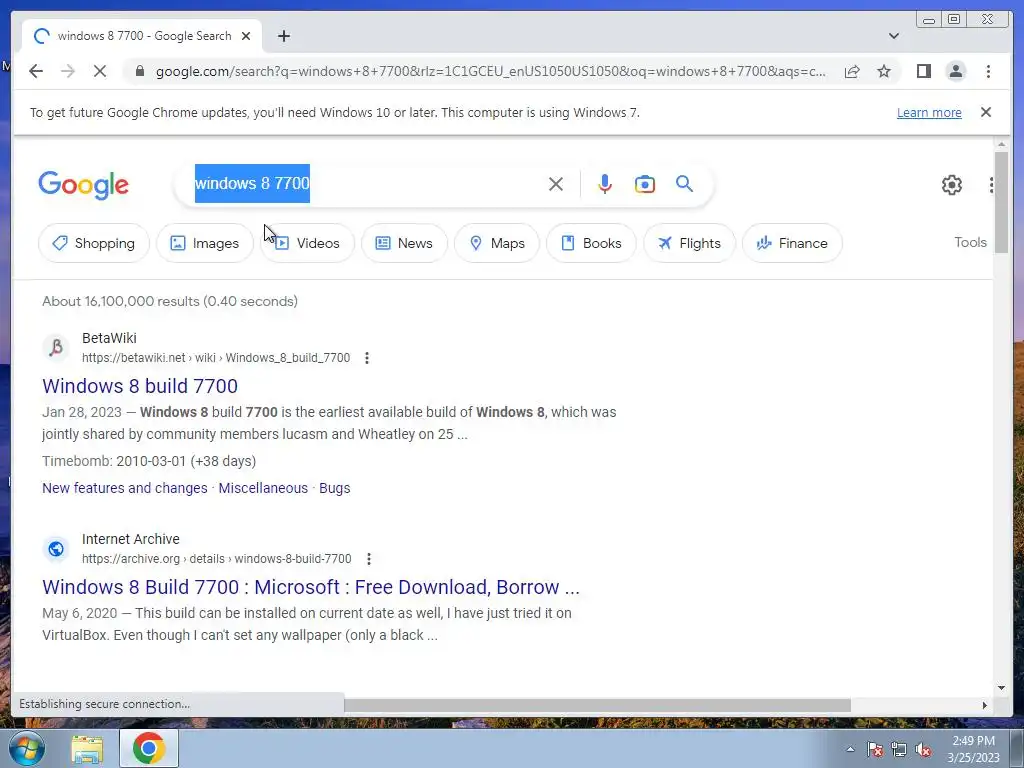Image resolution: width=1024 pixels, height=768 pixels.
Task: Click the BetaWiki site favicon
Action: pyautogui.click(x=56, y=347)
